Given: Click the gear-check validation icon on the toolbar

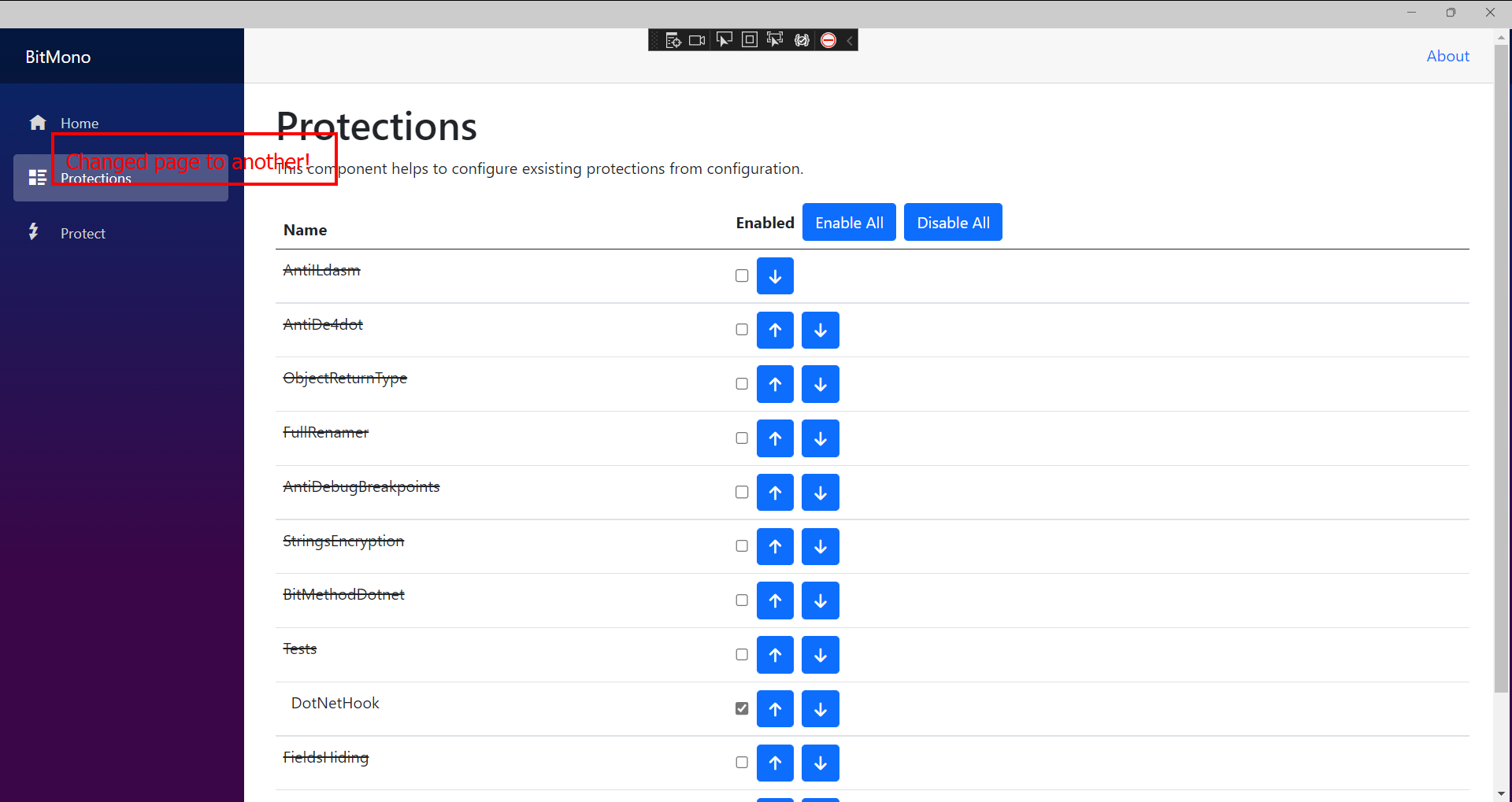Looking at the screenshot, I should 802,39.
